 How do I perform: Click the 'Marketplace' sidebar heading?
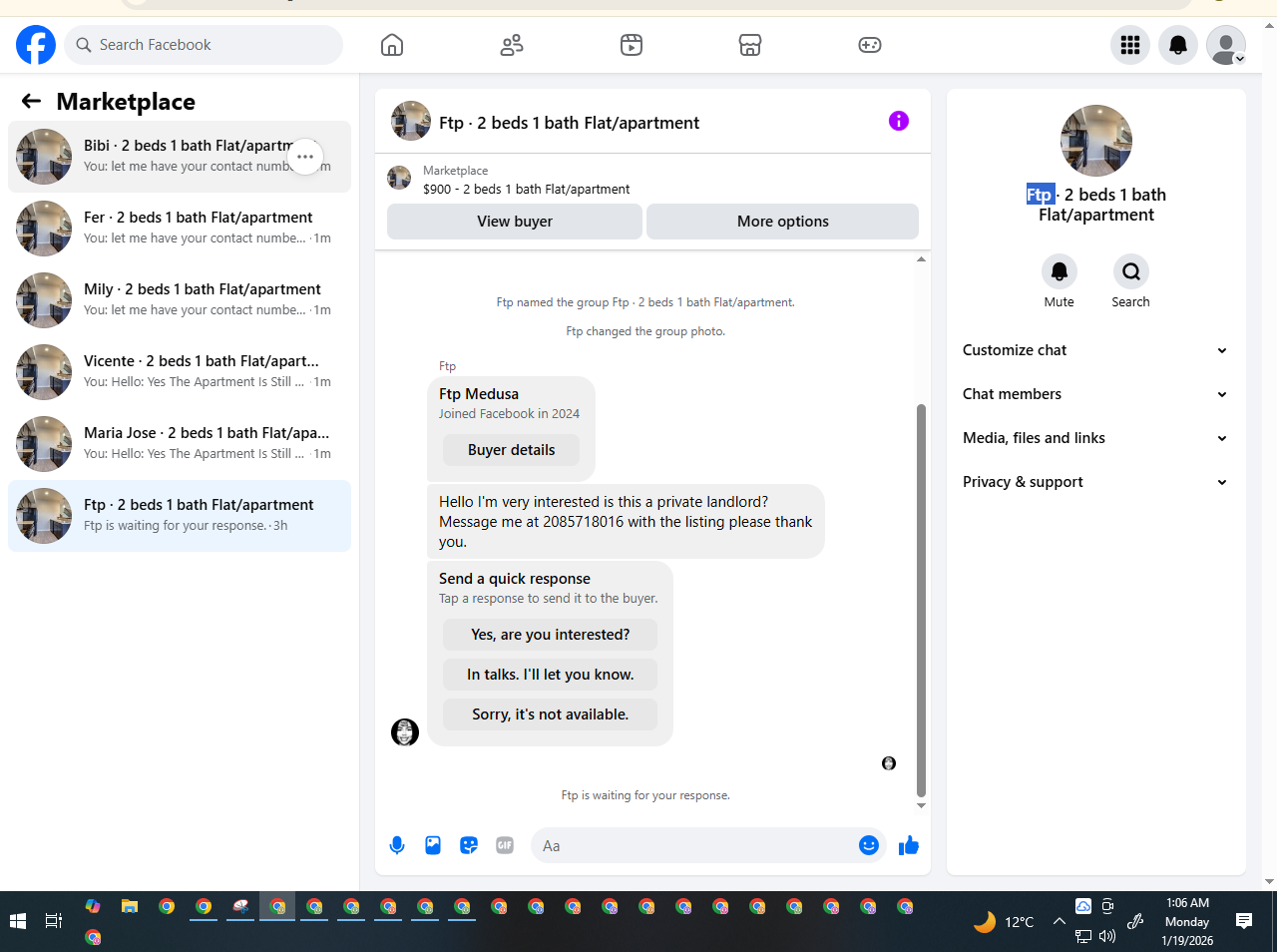(x=126, y=101)
